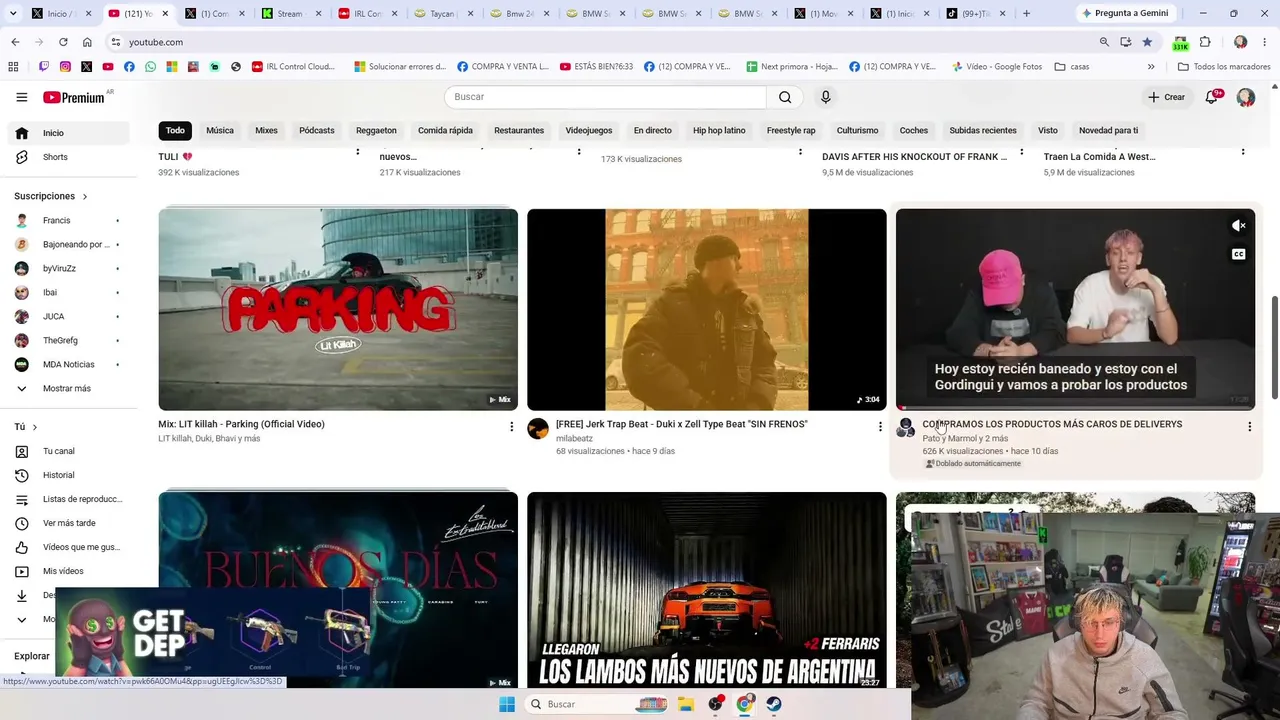Click the browser address bar
This screenshot has height=720, width=1280.
point(600,42)
